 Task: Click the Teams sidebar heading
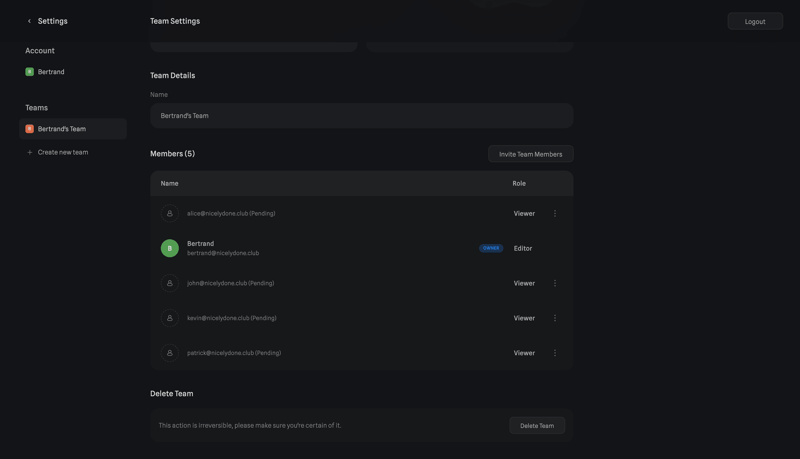coord(37,108)
